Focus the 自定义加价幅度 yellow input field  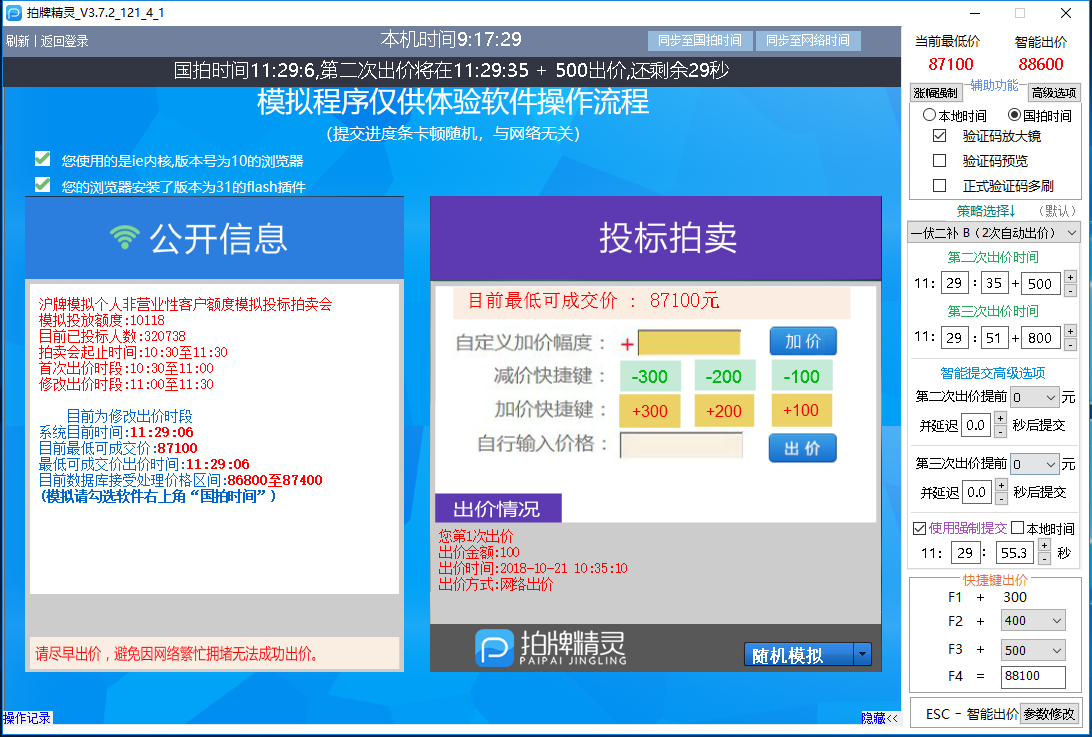pyautogui.click(x=689, y=343)
